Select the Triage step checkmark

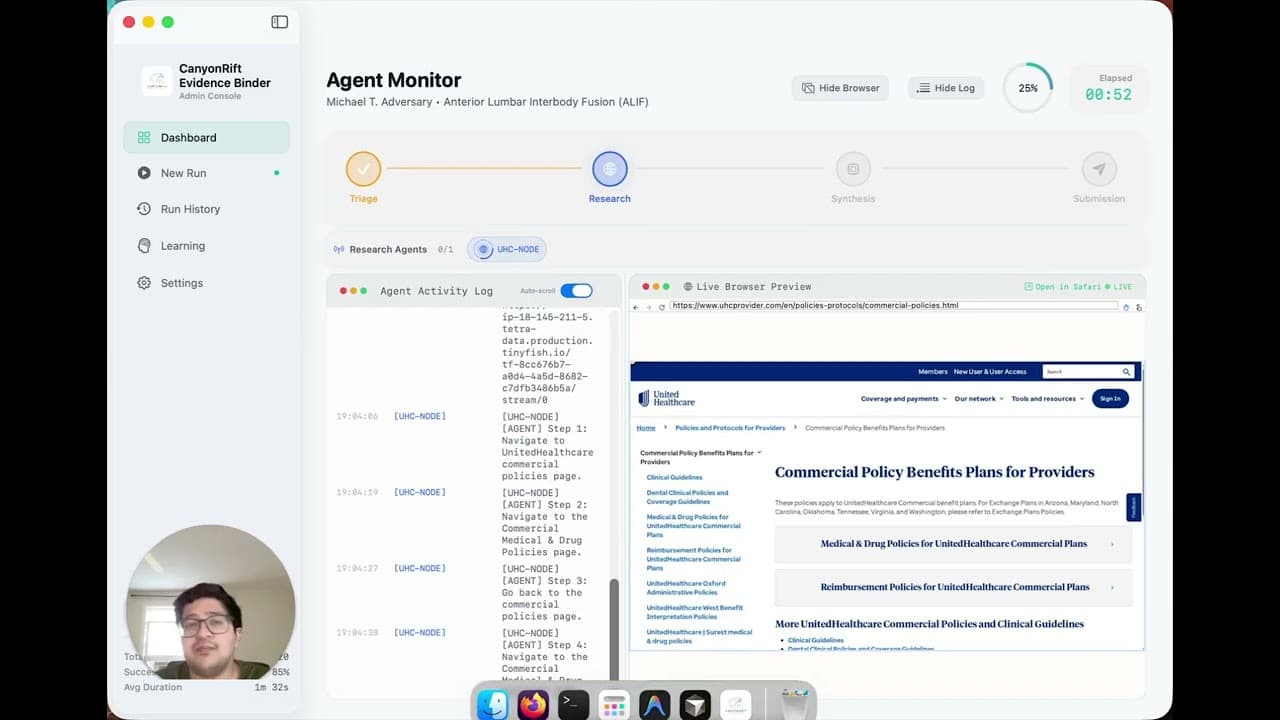(x=363, y=169)
